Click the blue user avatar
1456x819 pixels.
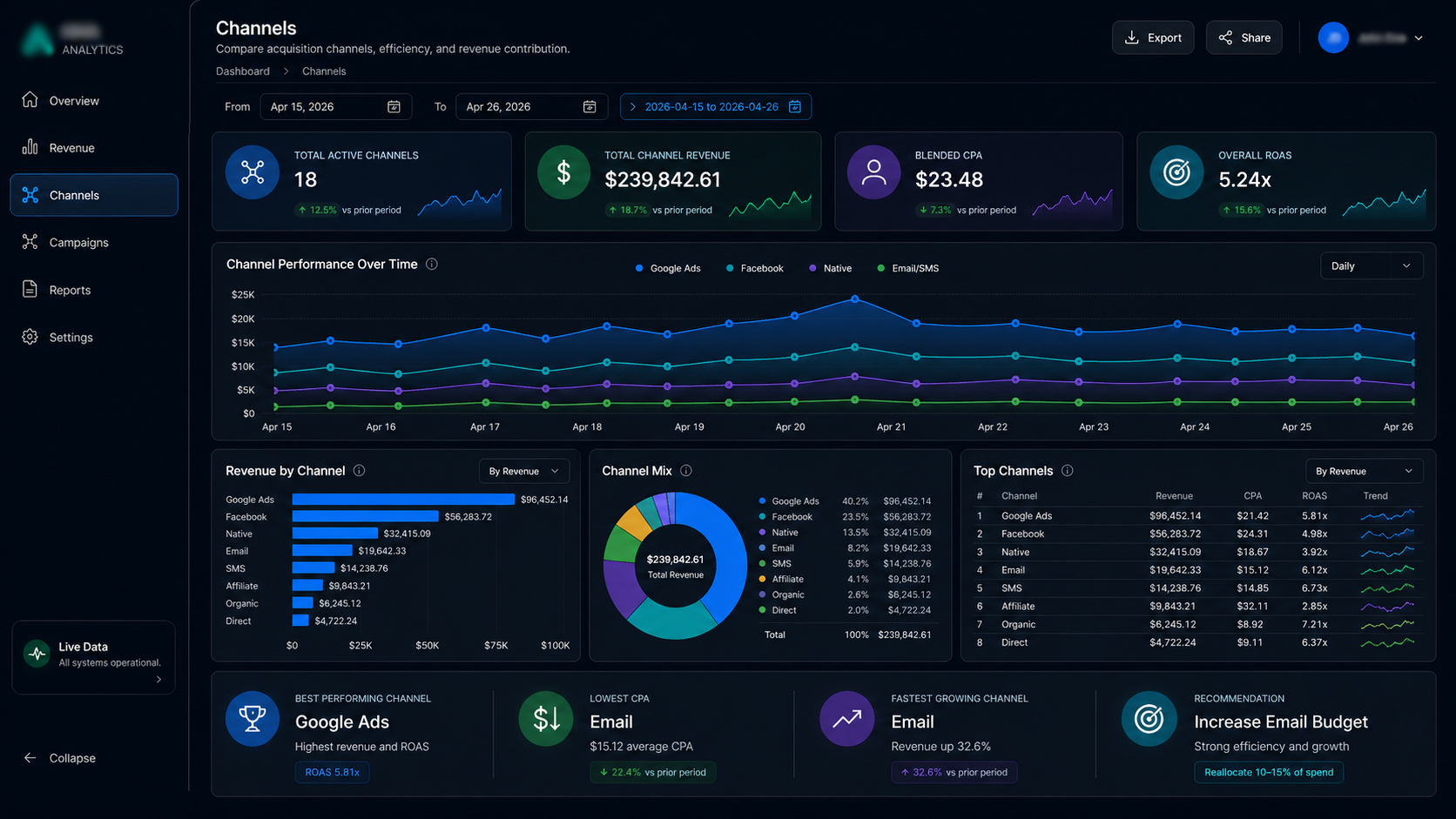click(1333, 37)
